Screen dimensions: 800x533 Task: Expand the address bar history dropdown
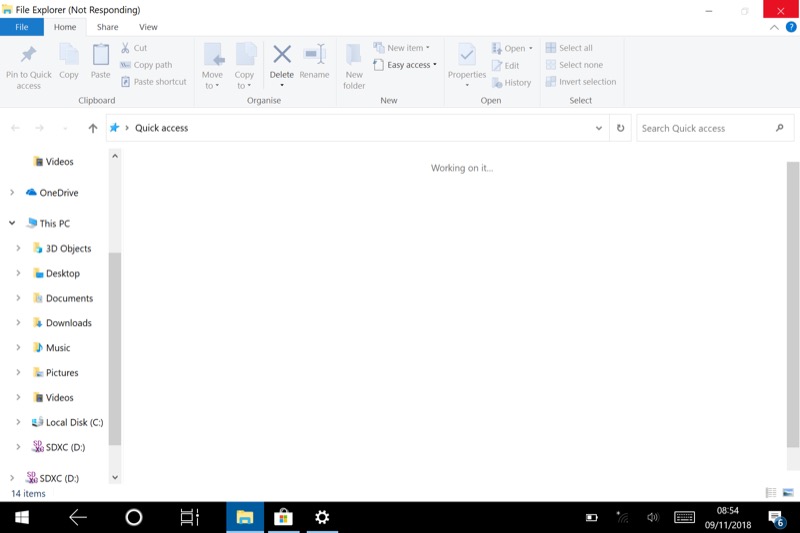pyautogui.click(x=598, y=128)
